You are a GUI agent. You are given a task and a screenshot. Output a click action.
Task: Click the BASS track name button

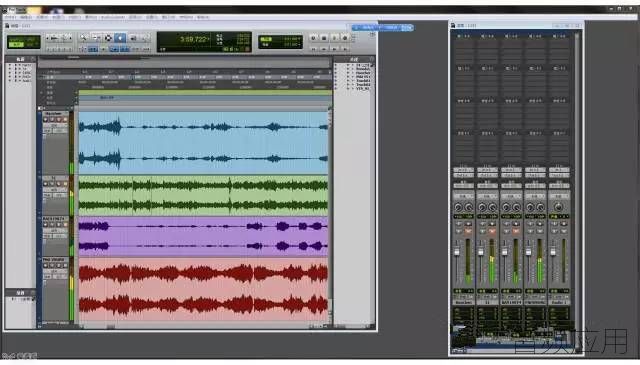(54, 219)
